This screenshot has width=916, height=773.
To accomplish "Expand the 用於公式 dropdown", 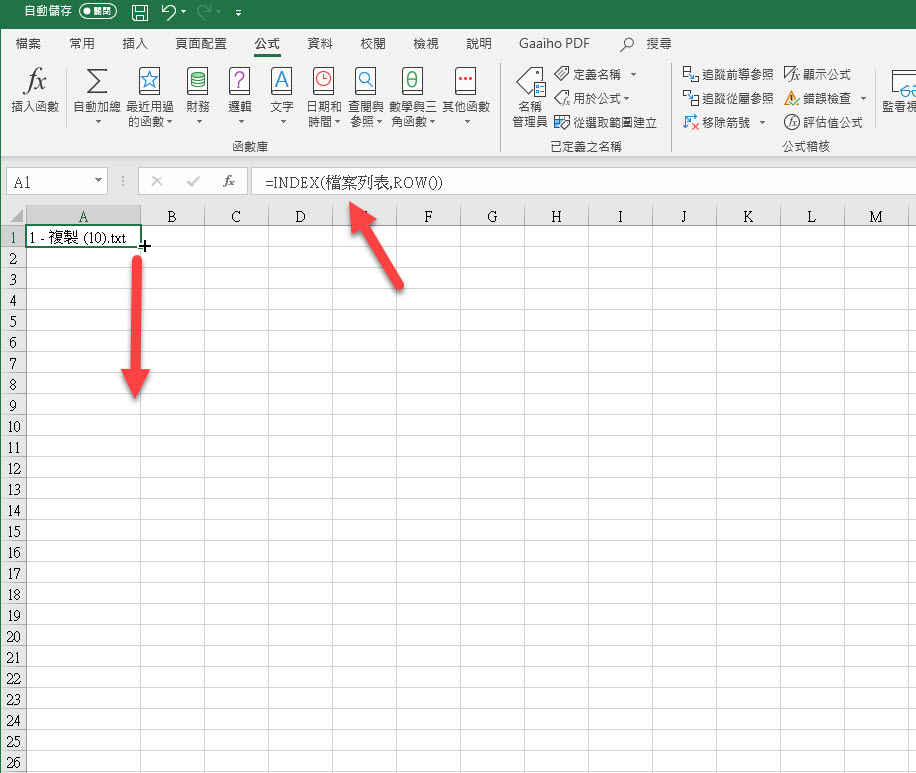I will coord(627,98).
